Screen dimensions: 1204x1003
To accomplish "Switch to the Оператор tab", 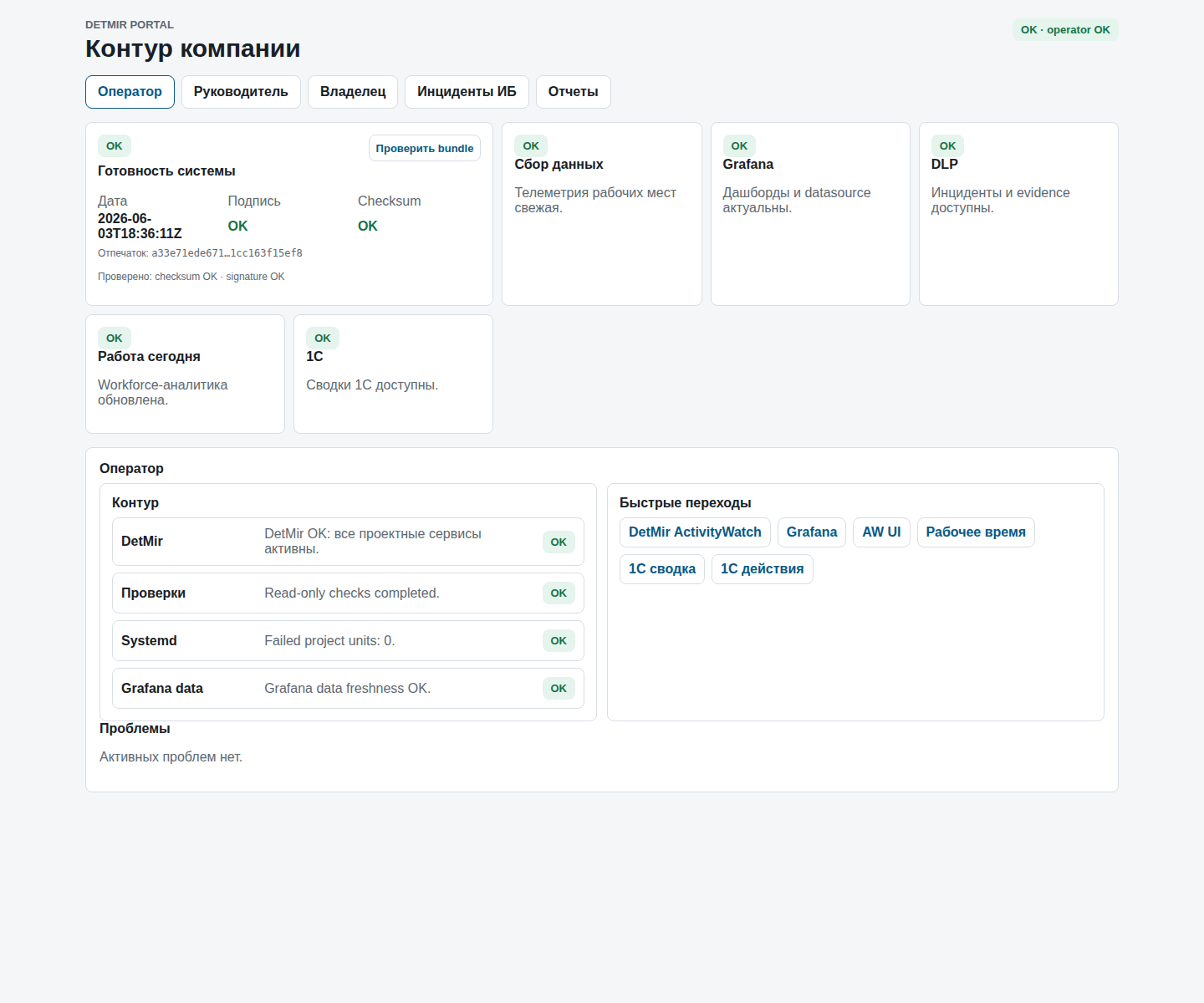I will coord(130,92).
